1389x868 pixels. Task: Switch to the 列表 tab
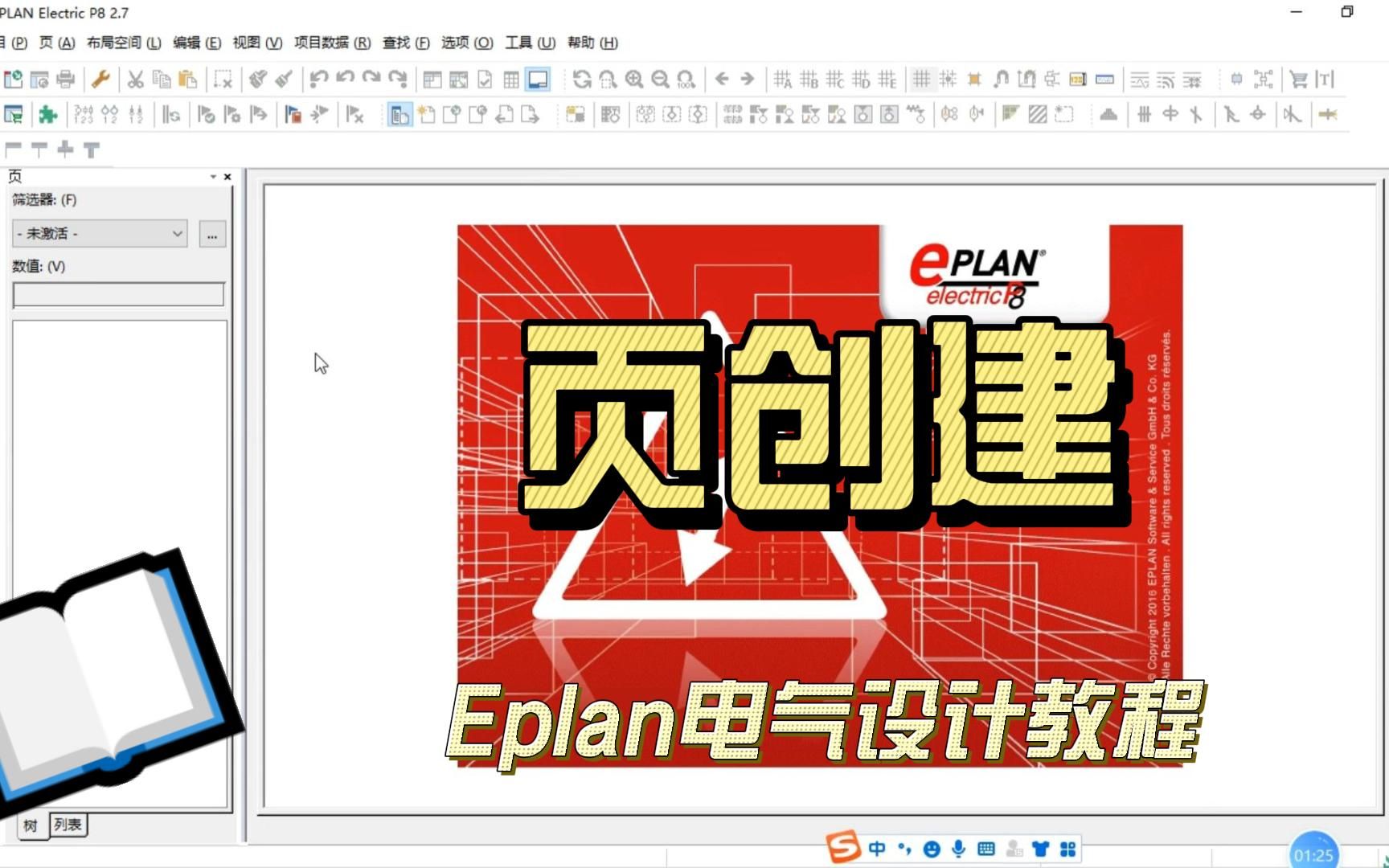coord(68,825)
